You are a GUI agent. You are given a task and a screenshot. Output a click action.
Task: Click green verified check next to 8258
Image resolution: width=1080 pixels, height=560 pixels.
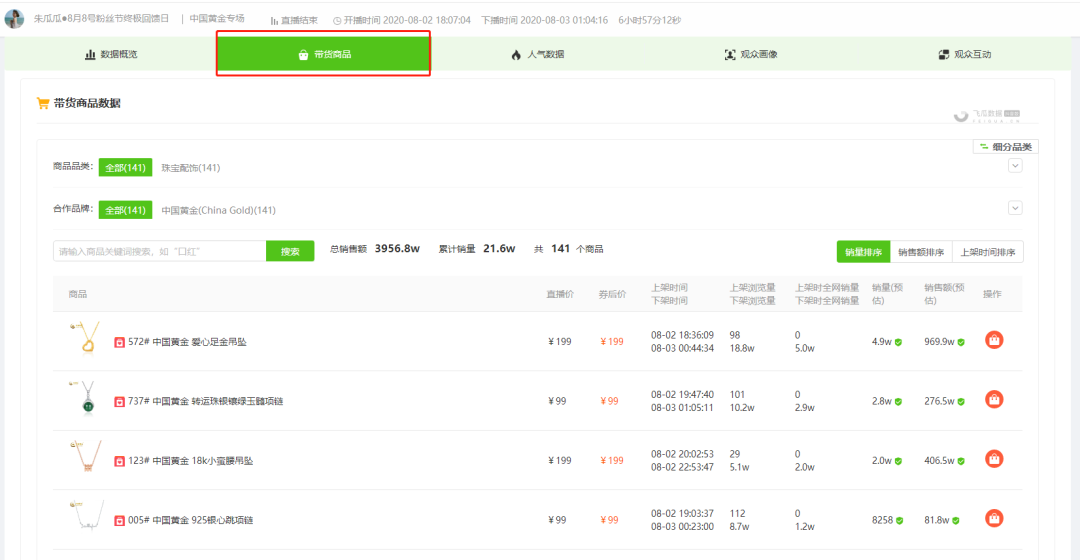[x=900, y=521]
